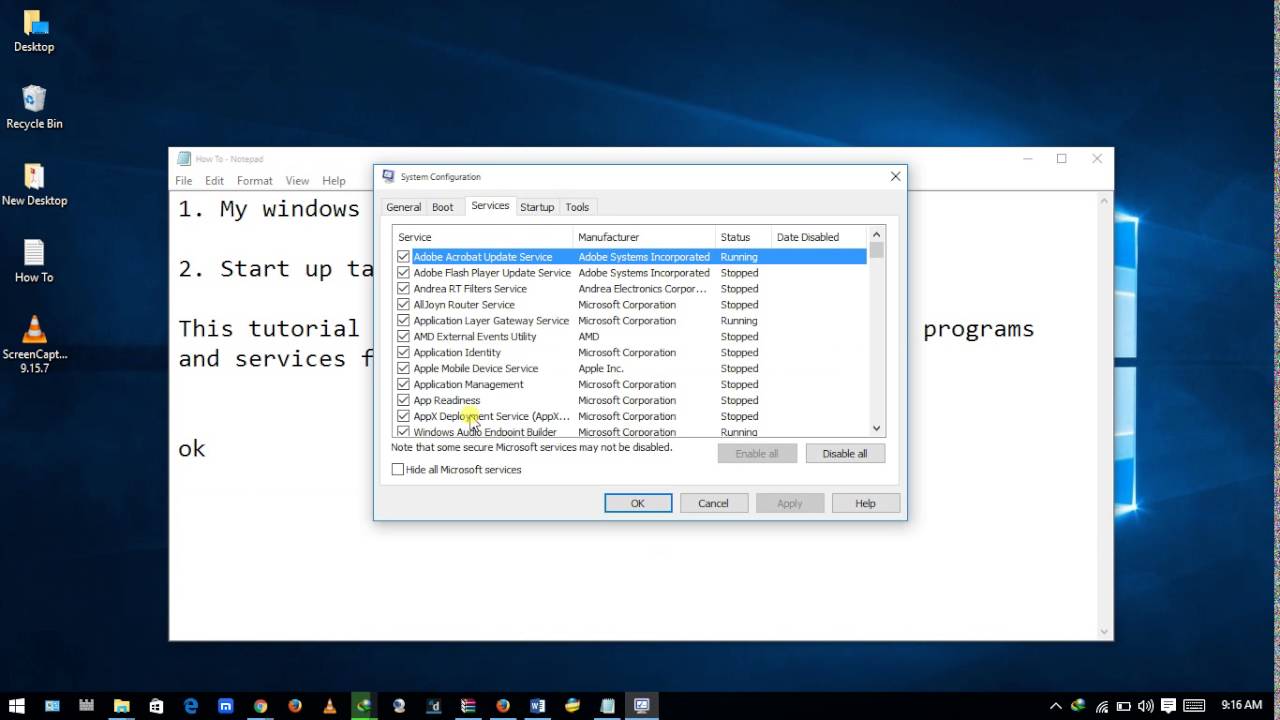Screen dimensions: 1280x720
Task: Select the How To text file icon
Action: coord(34,261)
